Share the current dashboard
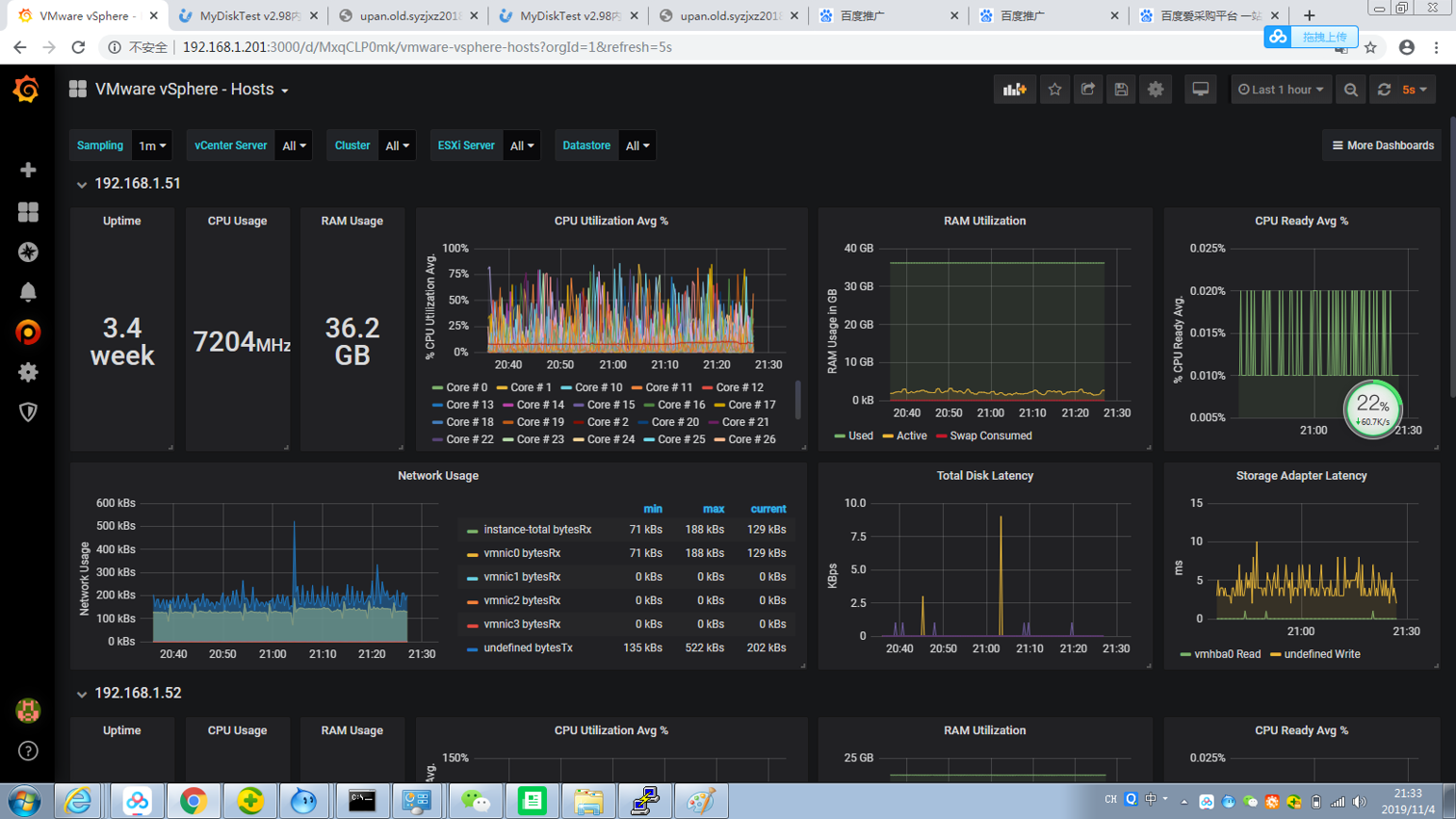 1089,89
